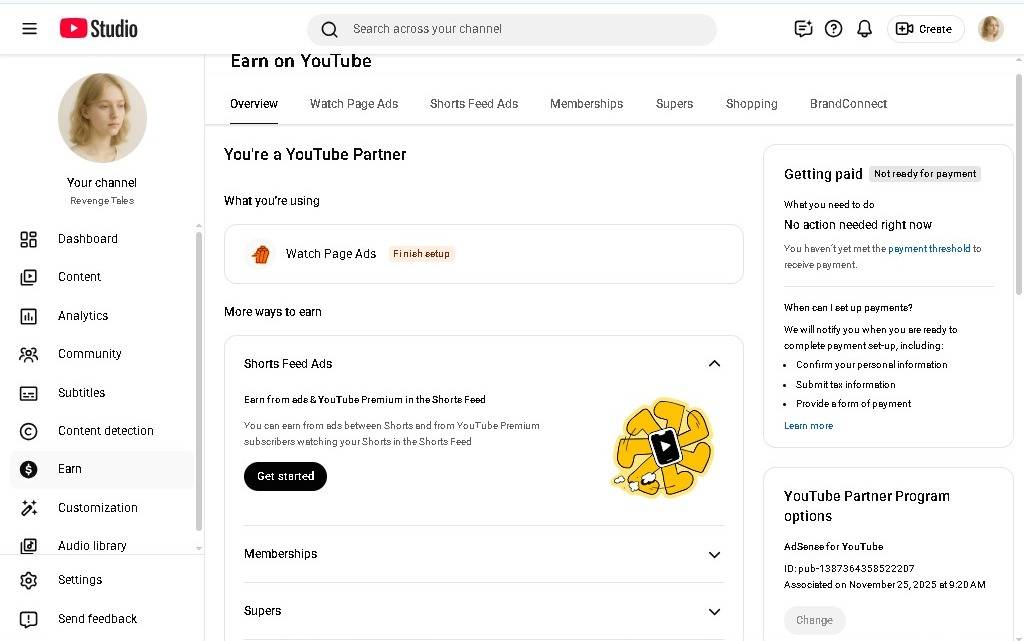Expand the Supers section
1024x641 pixels.
point(714,612)
